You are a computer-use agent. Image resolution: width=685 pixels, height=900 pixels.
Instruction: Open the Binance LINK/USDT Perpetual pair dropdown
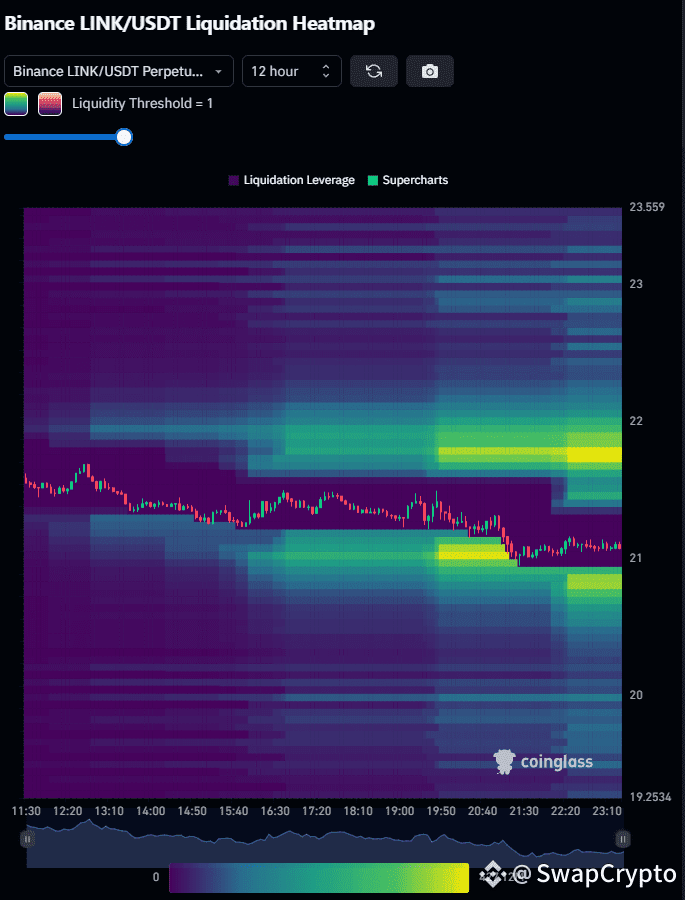click(x=119, y=71)
